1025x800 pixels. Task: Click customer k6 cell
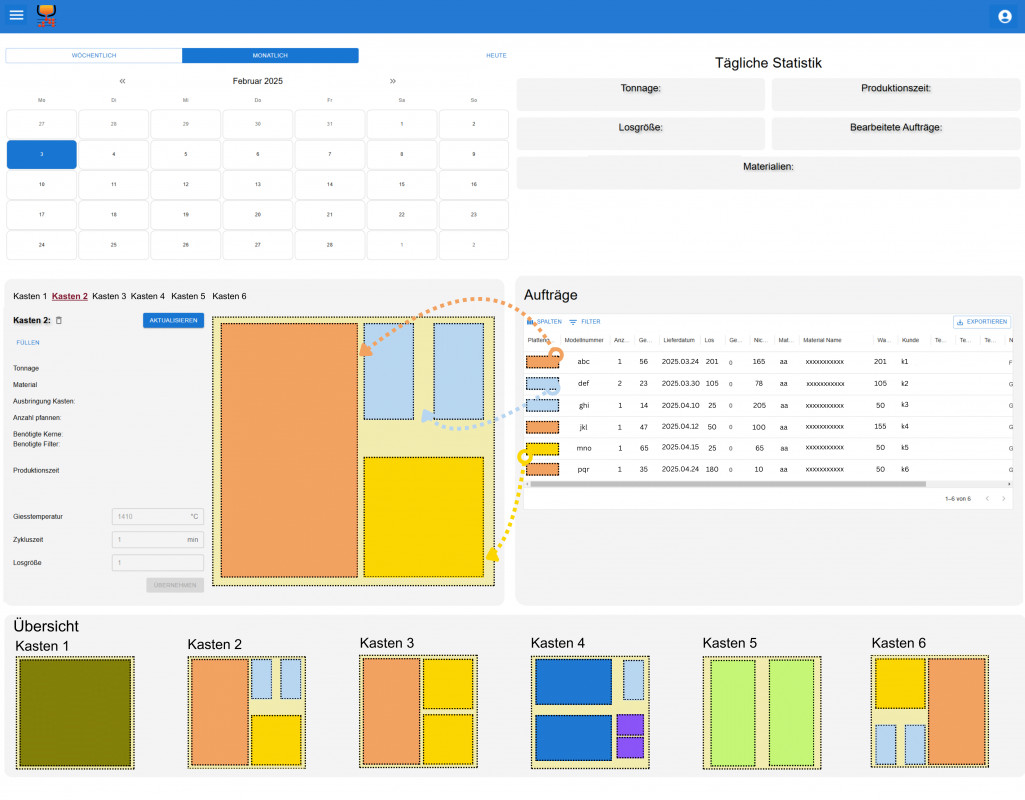pos(905,469)
